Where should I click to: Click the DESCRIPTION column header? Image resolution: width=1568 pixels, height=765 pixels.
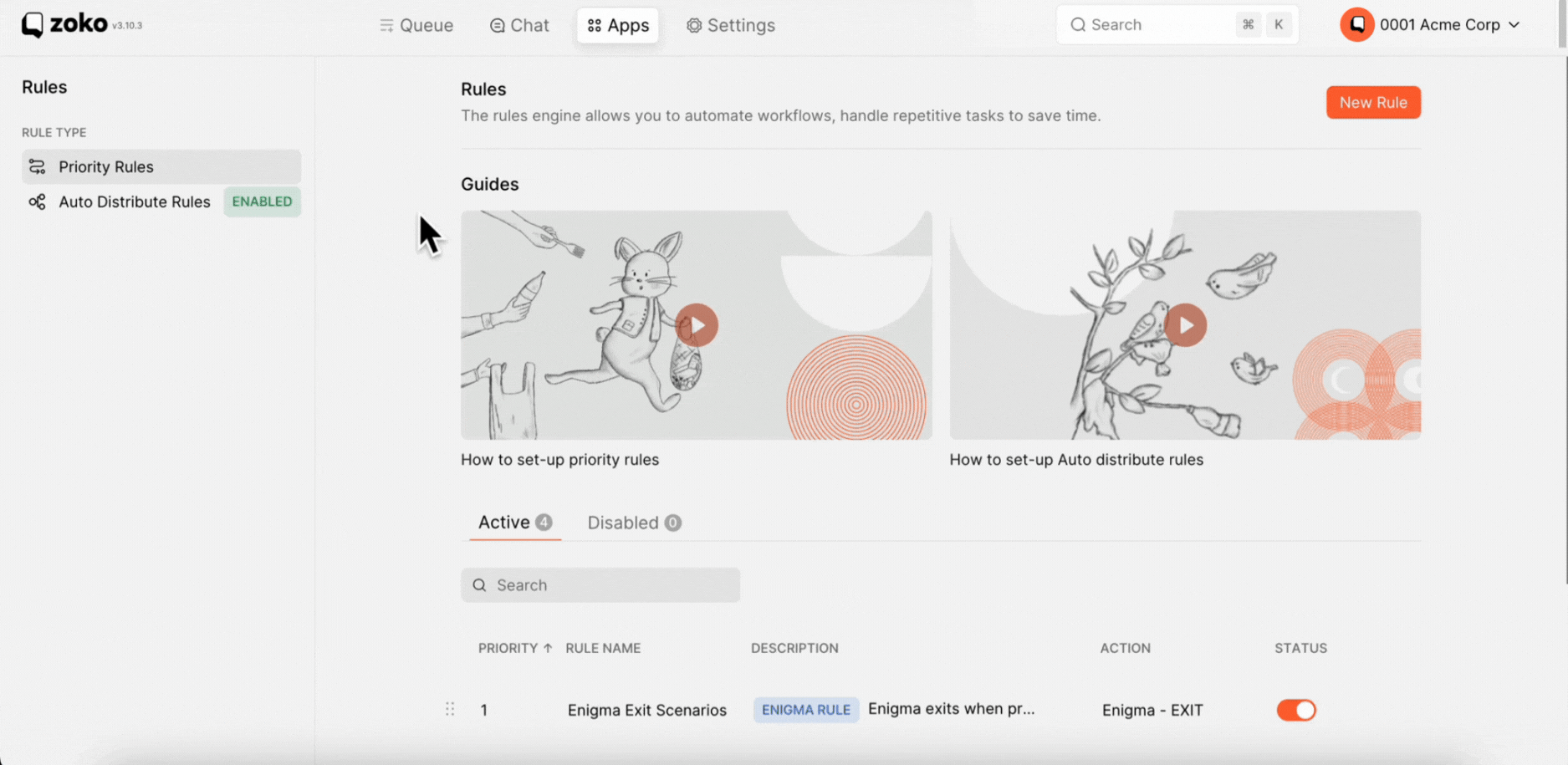(794, 648)
